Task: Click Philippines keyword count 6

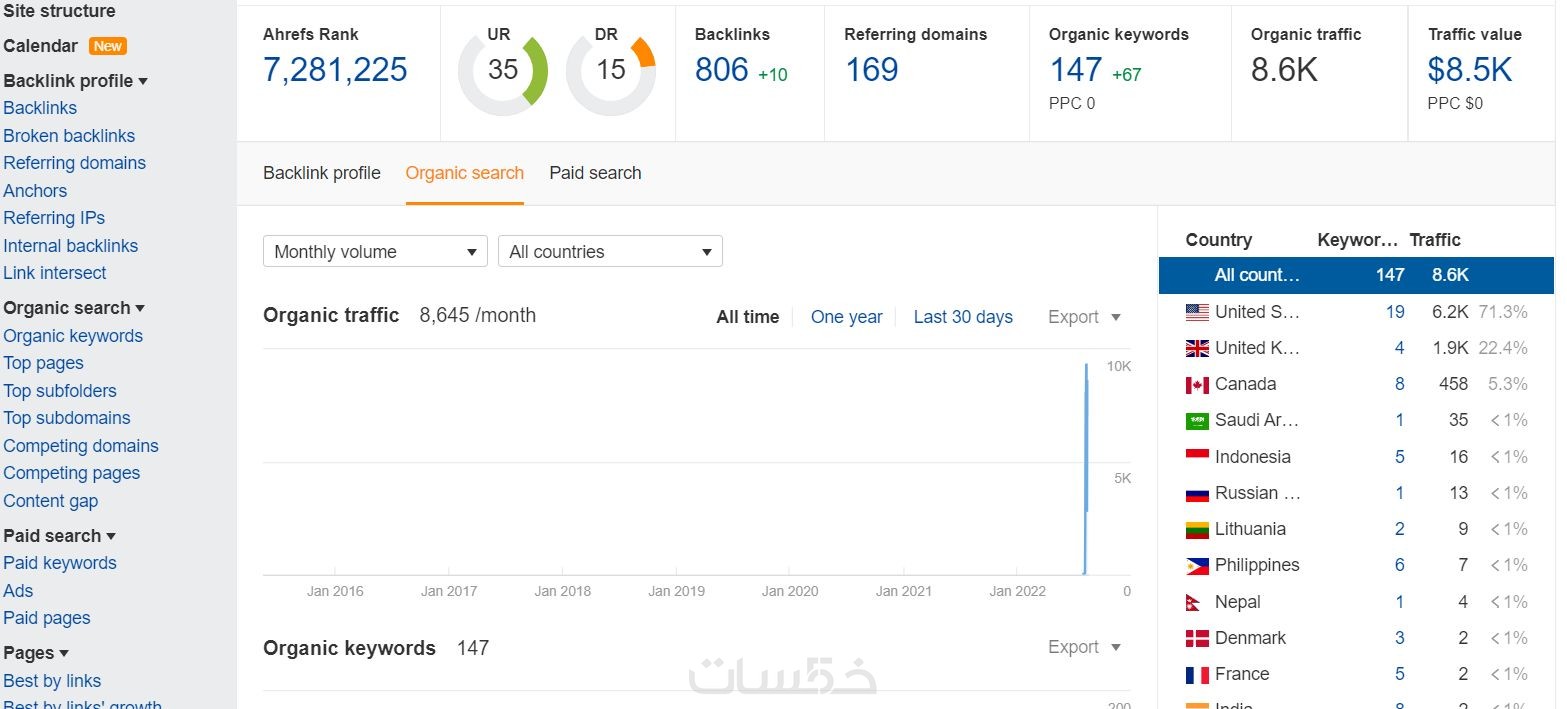Action: click(x=1400, y=566)
